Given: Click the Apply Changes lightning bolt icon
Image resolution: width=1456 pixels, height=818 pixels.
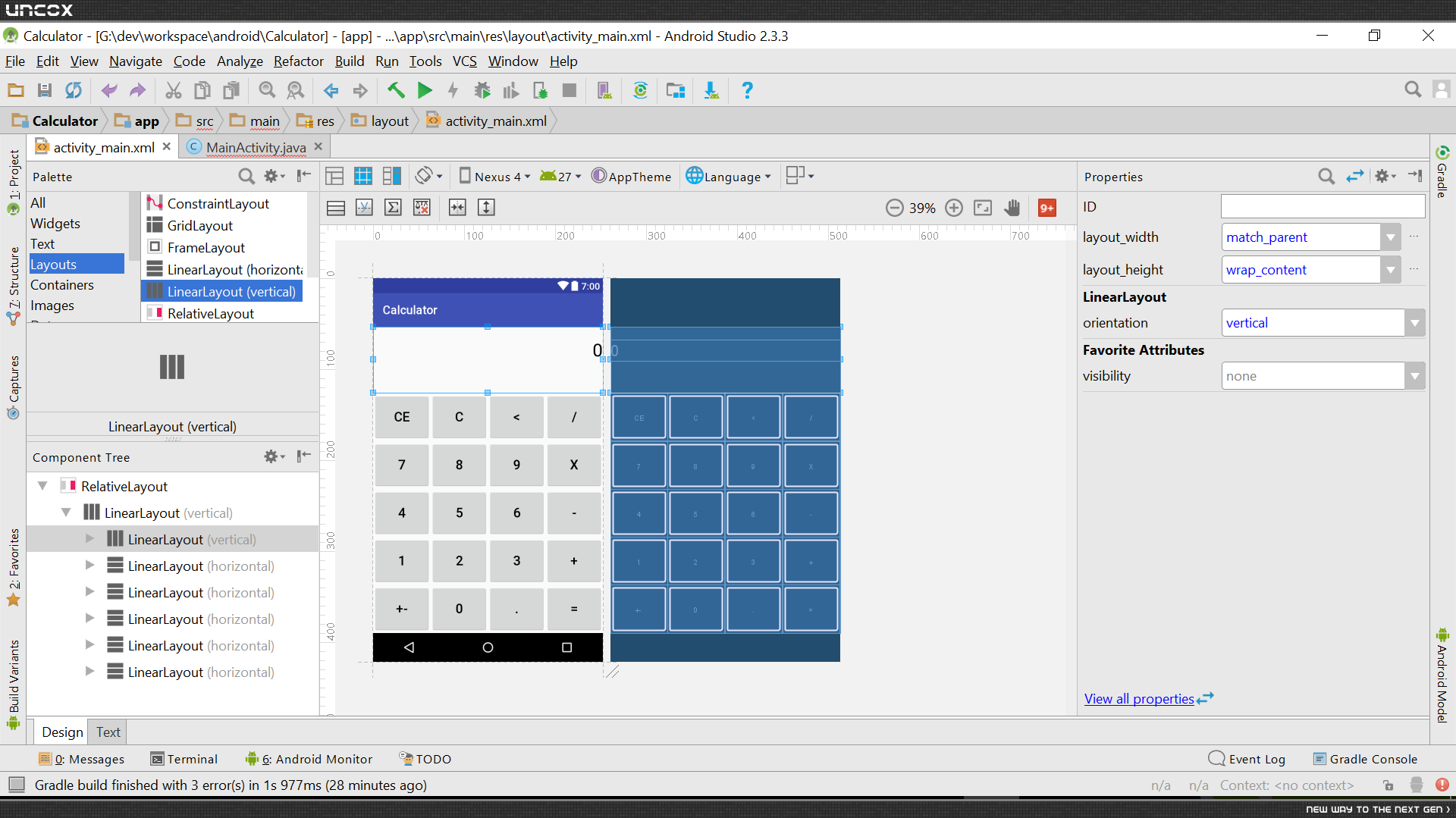Looking at the screenshot, I should [x=453, y=90].
